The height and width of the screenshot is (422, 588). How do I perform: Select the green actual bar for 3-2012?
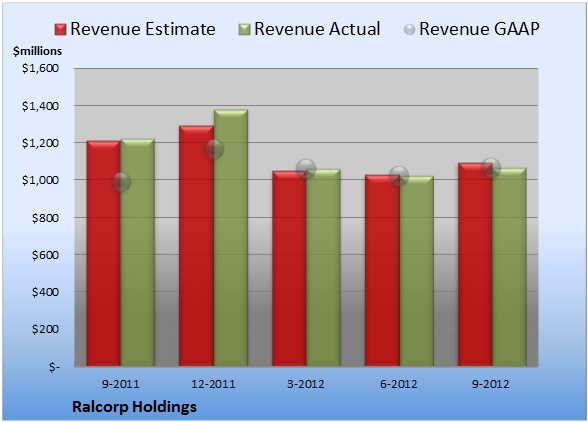tap(323, 267)
